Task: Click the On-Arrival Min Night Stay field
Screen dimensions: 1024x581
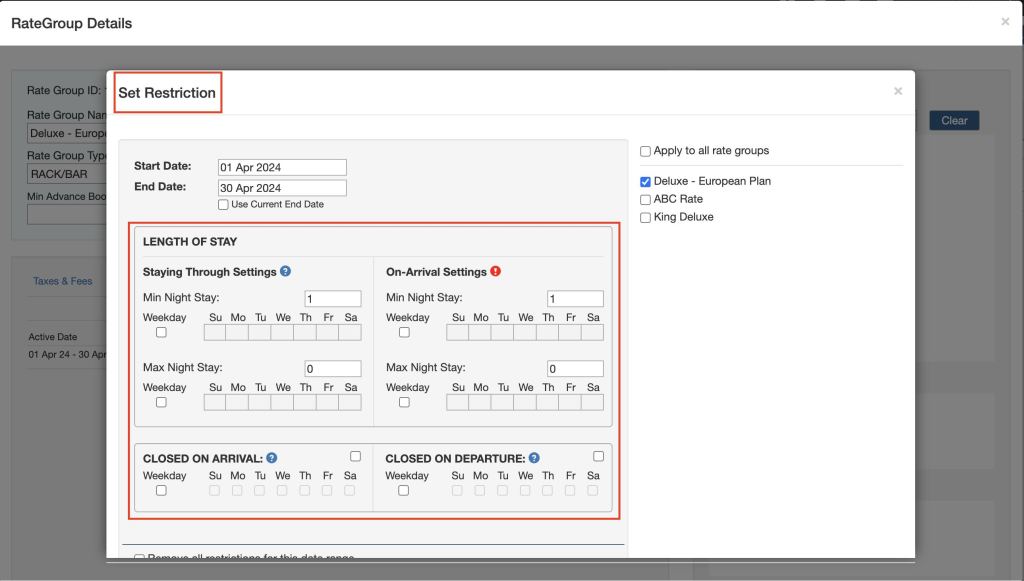Action: coord(575,298)
